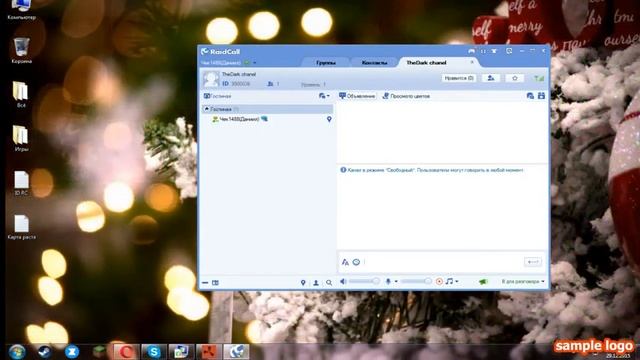Click the channel mode info message

(x=432, y=170)
